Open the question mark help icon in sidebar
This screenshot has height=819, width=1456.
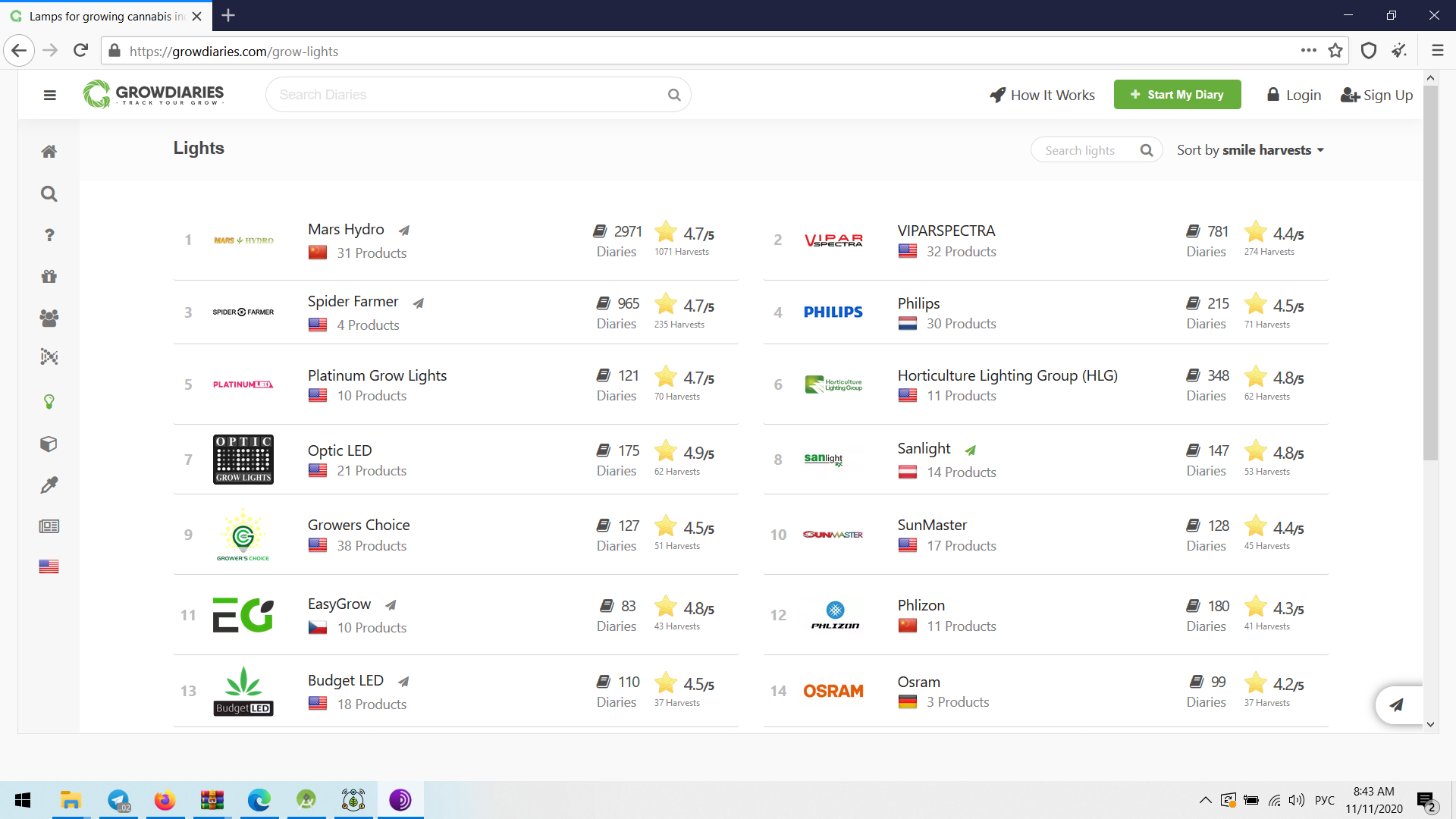49,235
